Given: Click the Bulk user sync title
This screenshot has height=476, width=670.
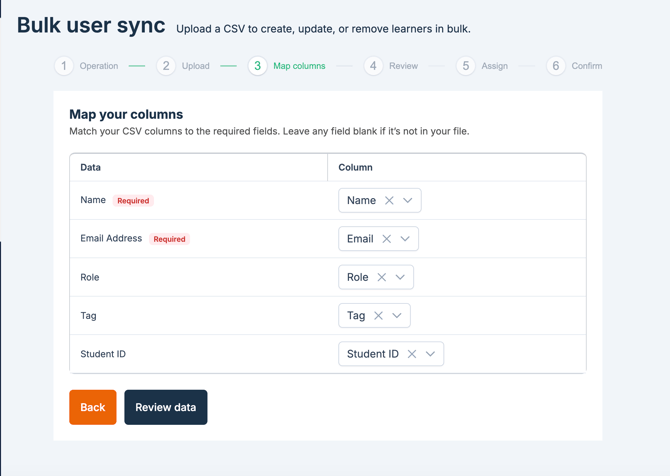Looking at the screenshot, I should click(91, 25).
